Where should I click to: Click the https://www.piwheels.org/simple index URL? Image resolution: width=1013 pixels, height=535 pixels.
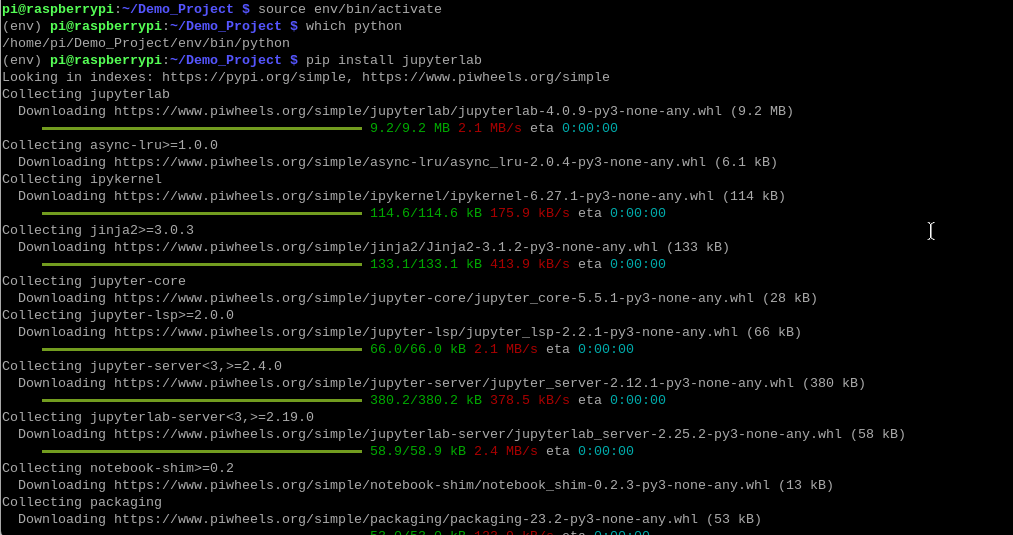(x=485, y=77)
